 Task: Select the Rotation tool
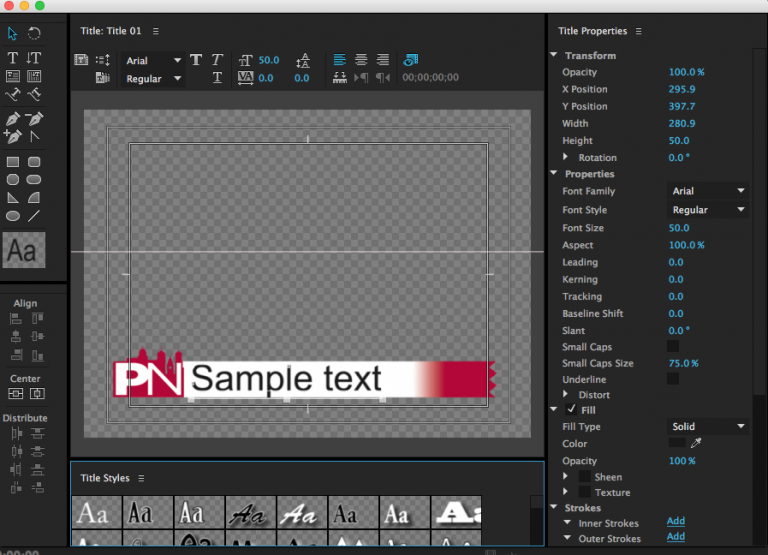pyautogui.click(x=34, y=33)
